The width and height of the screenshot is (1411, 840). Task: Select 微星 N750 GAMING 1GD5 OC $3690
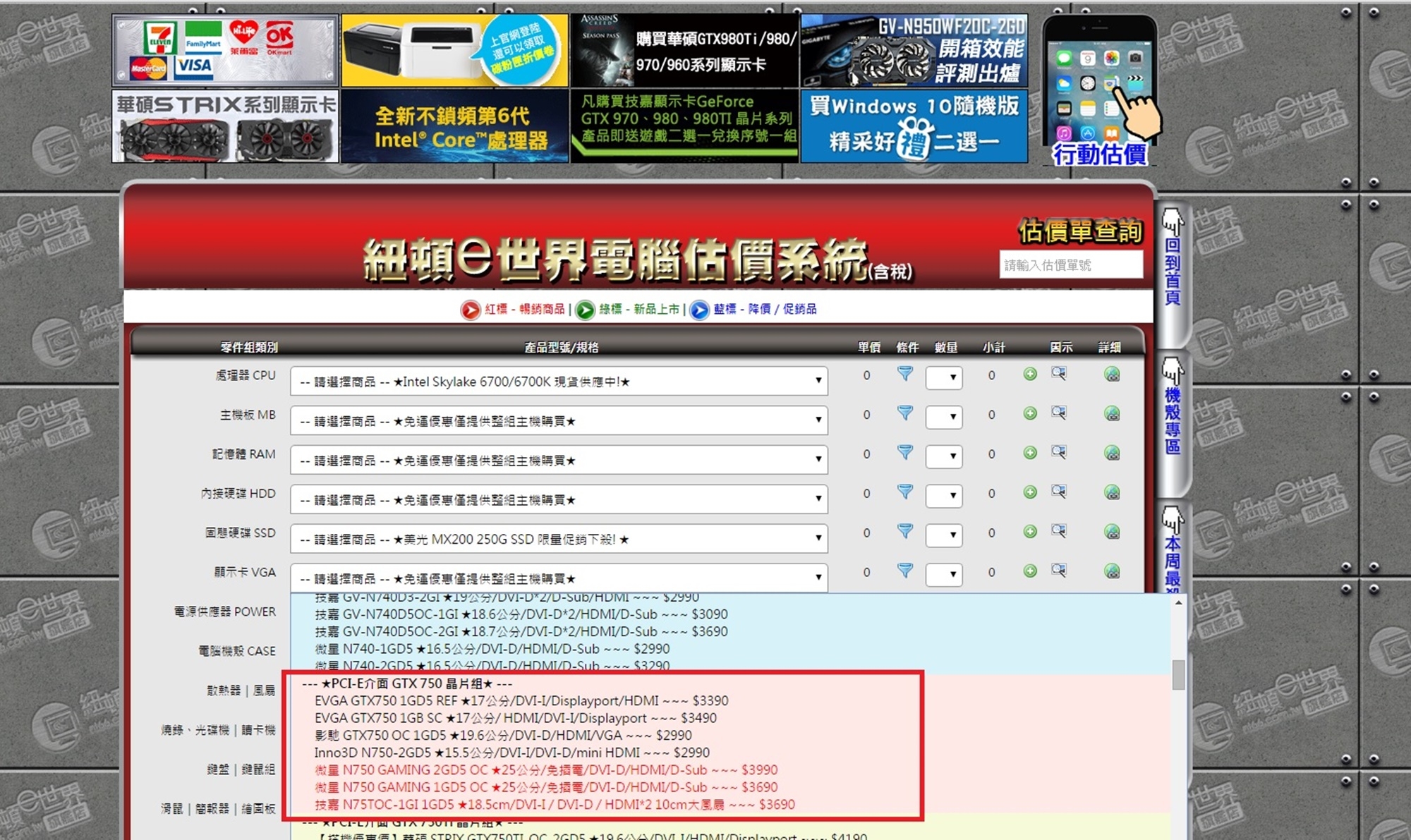click(546, 787)
